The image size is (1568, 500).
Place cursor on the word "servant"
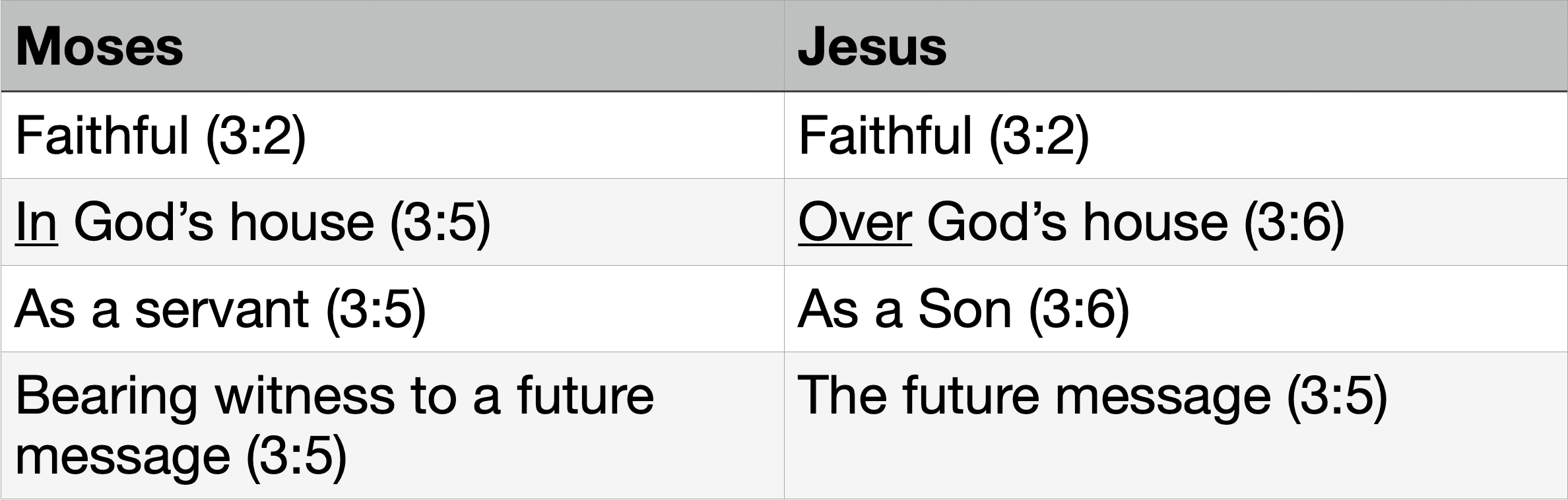tap(222, 310)
